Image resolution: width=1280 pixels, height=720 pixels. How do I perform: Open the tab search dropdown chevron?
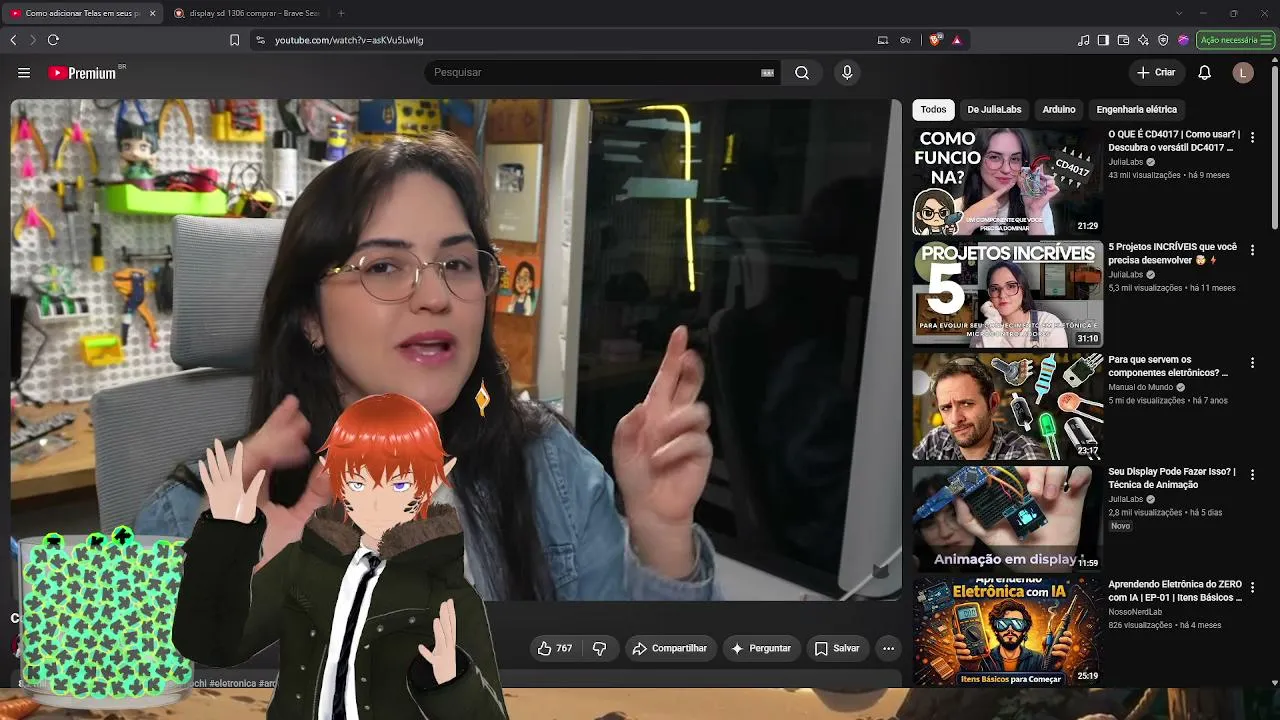(x=1179, y=13)
